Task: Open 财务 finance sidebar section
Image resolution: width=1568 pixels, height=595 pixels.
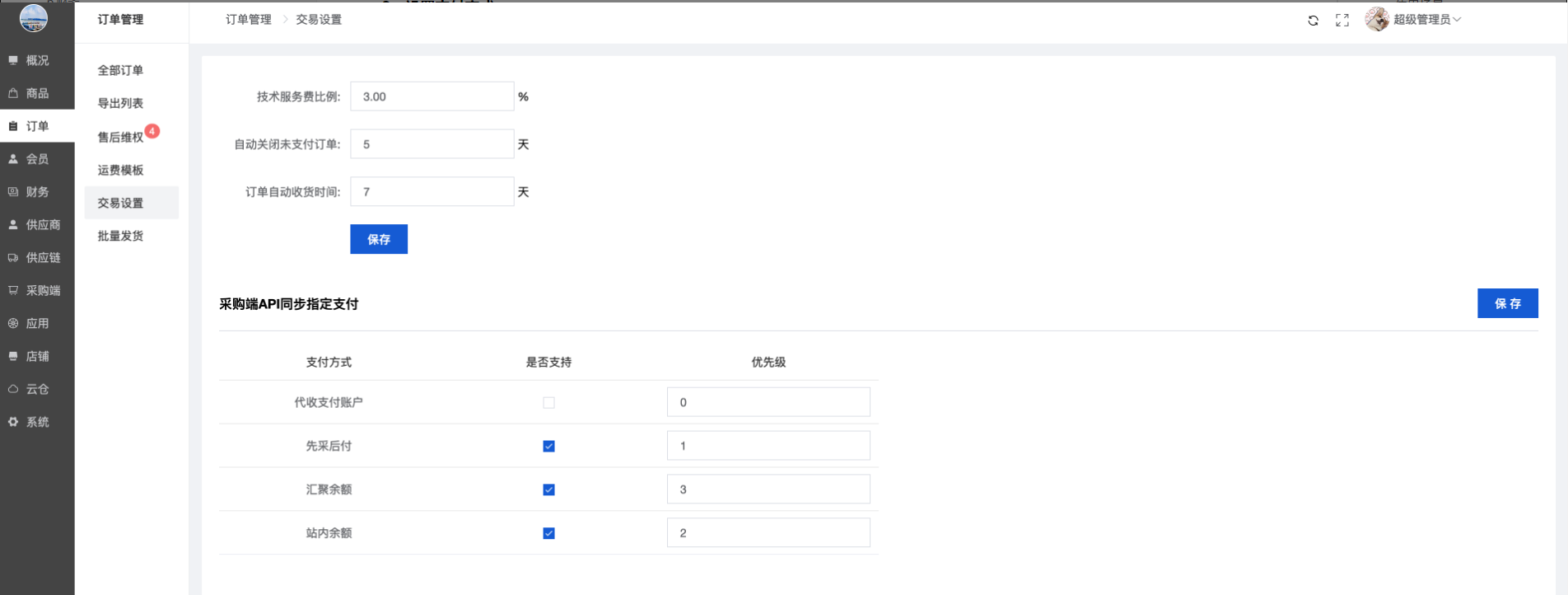Action: 36,192
